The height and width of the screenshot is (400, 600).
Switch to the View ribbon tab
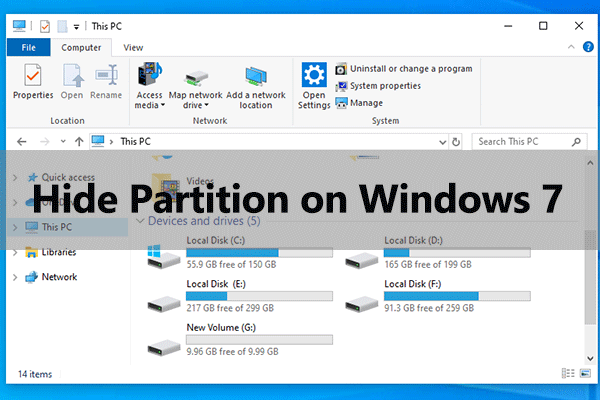(133, 47)
